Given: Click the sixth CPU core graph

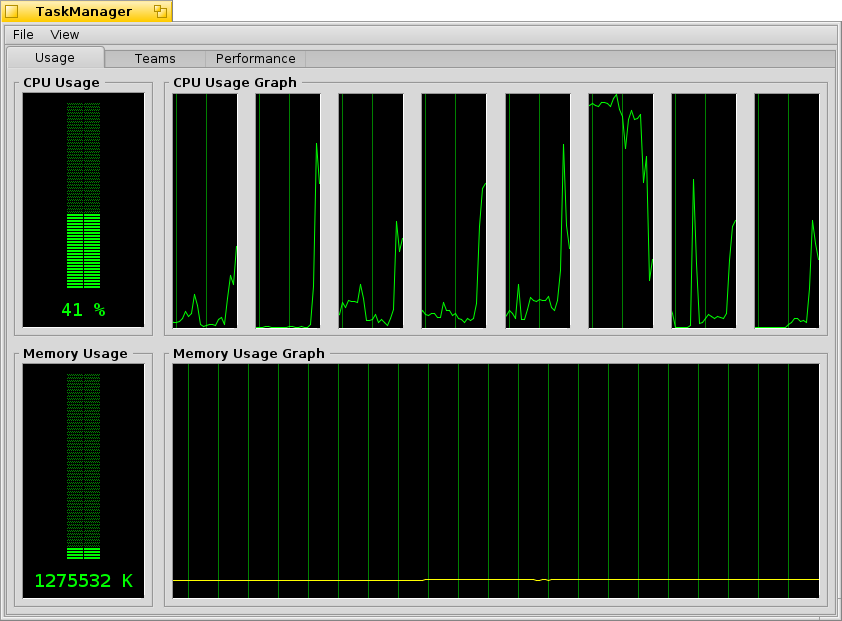Looking at the screenshot, I should click(x=621, y=211).
